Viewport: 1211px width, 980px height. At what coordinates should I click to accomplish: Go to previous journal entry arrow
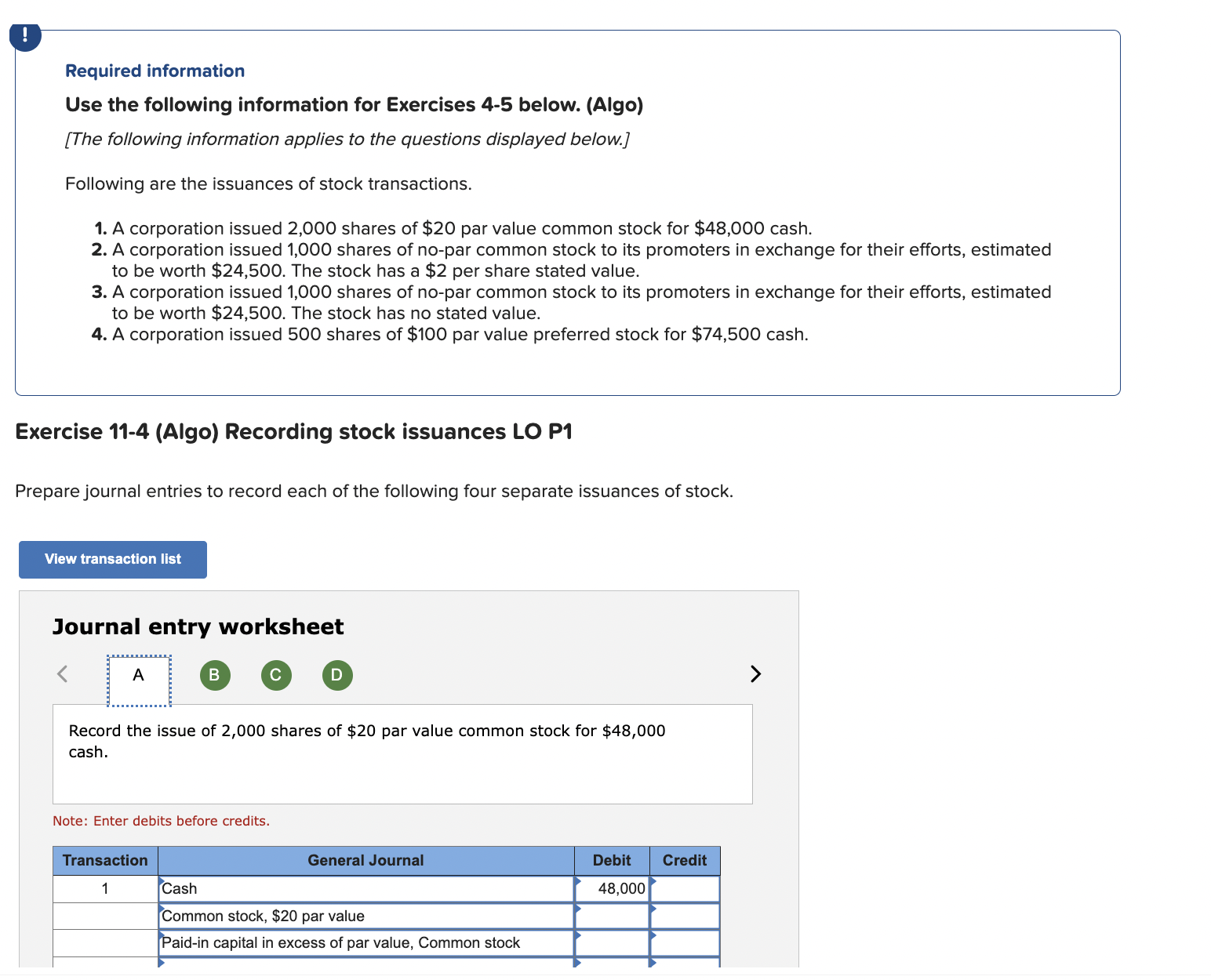pyautogui.click(x=63, y=673)
